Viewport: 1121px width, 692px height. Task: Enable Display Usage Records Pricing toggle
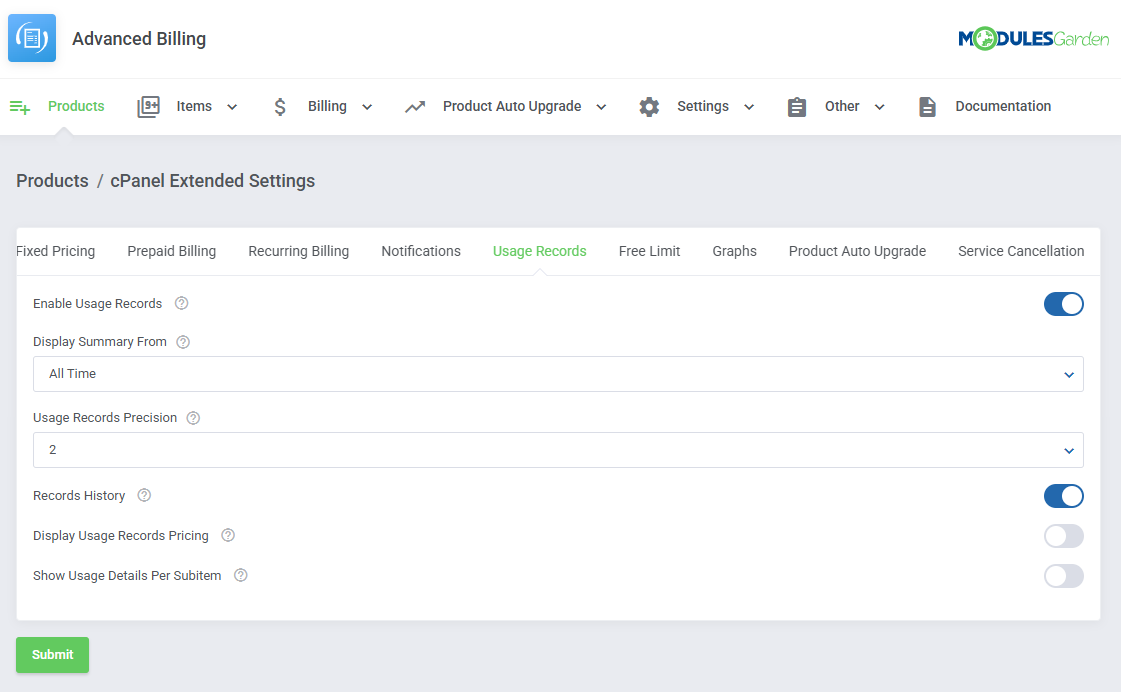[1063, 536]
